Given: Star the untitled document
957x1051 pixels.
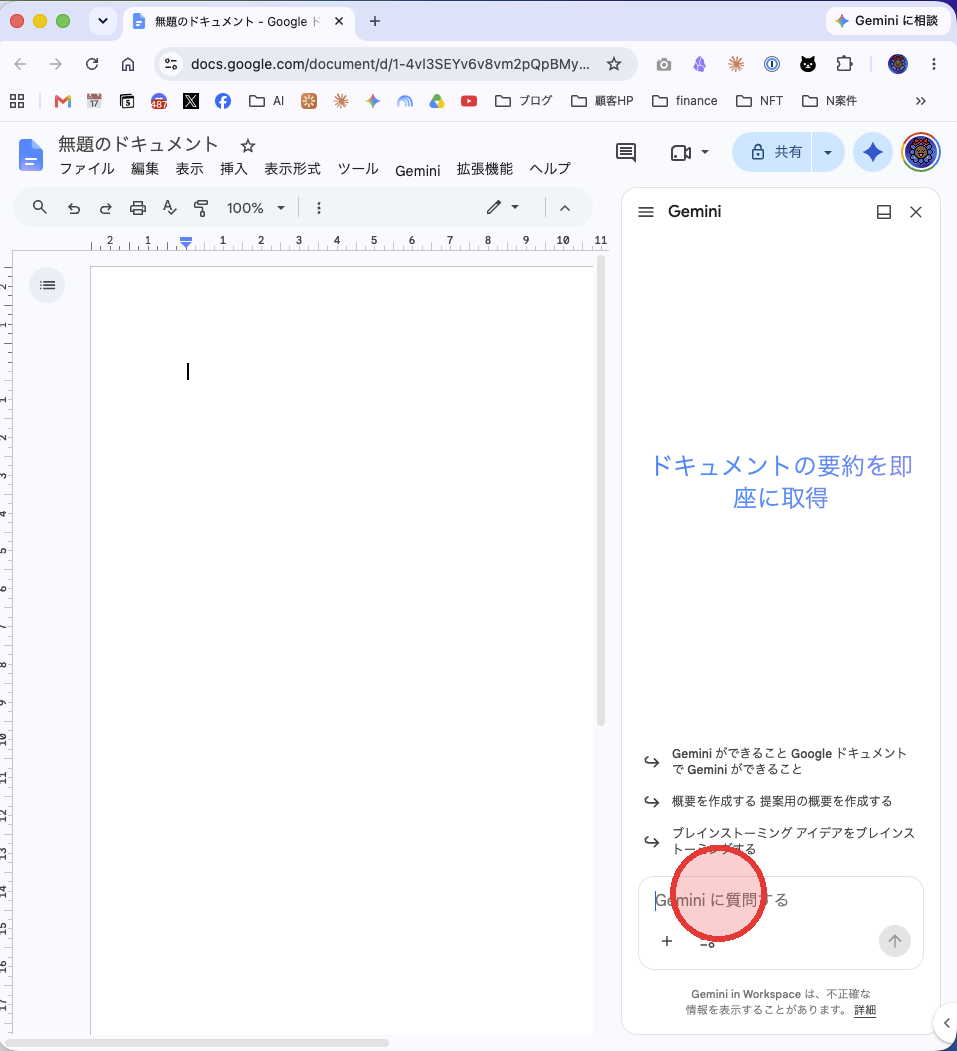Looking at the screenshot, I should point(248,145).
